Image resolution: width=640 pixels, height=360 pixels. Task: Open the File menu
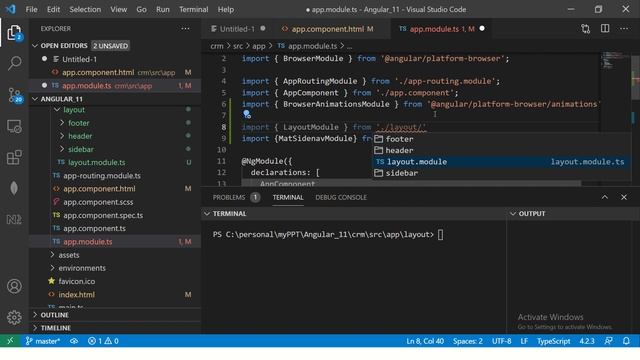(31, 9)
